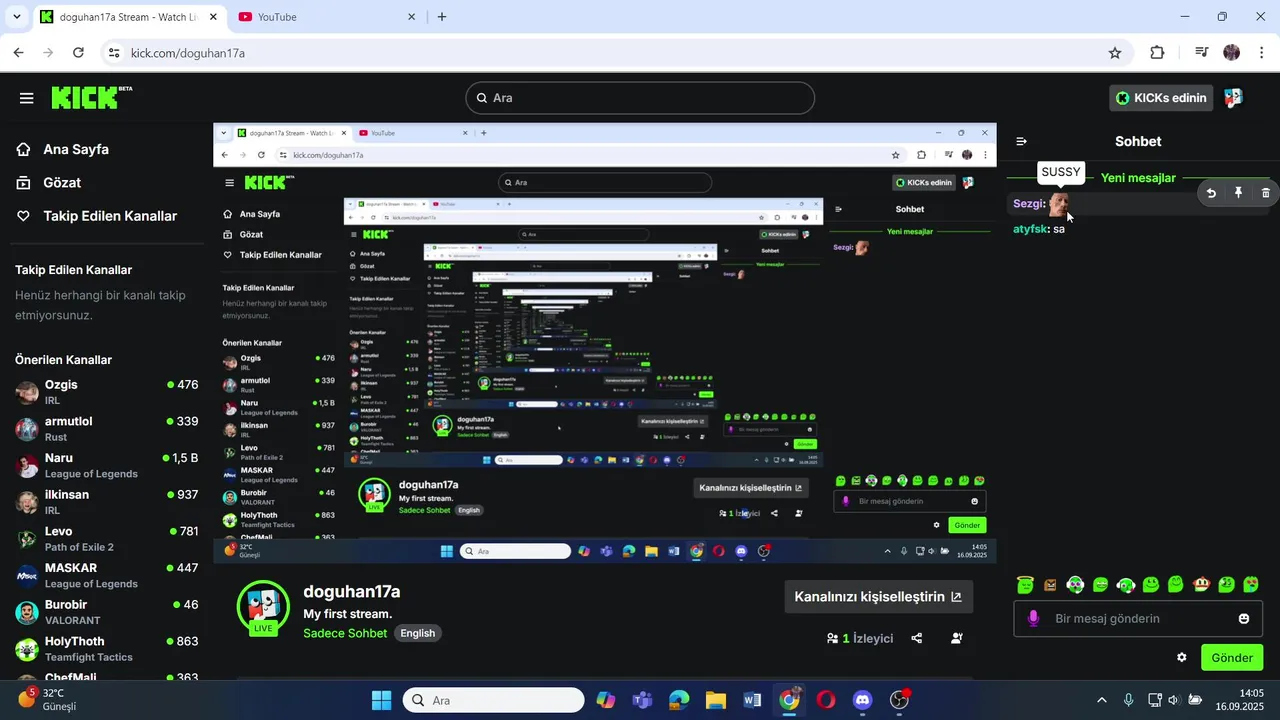Viewport: 1280px width, 720px height.
Task: Insert the headset with microphone emote
Action: [1125, 585]
